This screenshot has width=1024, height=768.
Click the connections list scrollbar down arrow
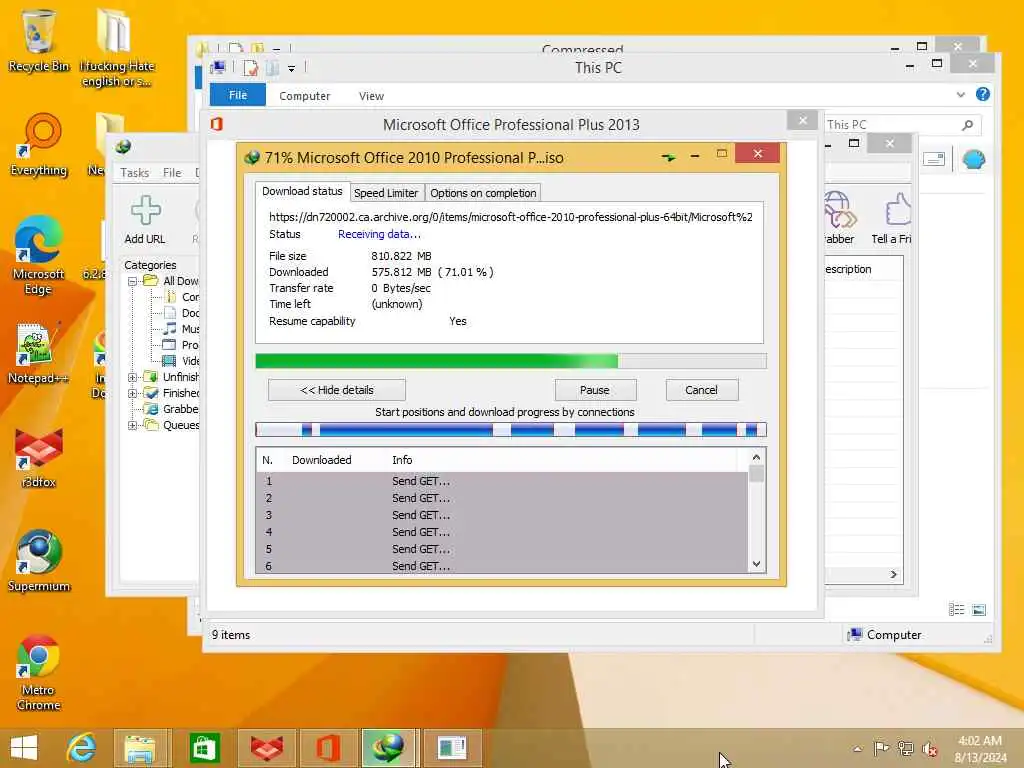756,564
